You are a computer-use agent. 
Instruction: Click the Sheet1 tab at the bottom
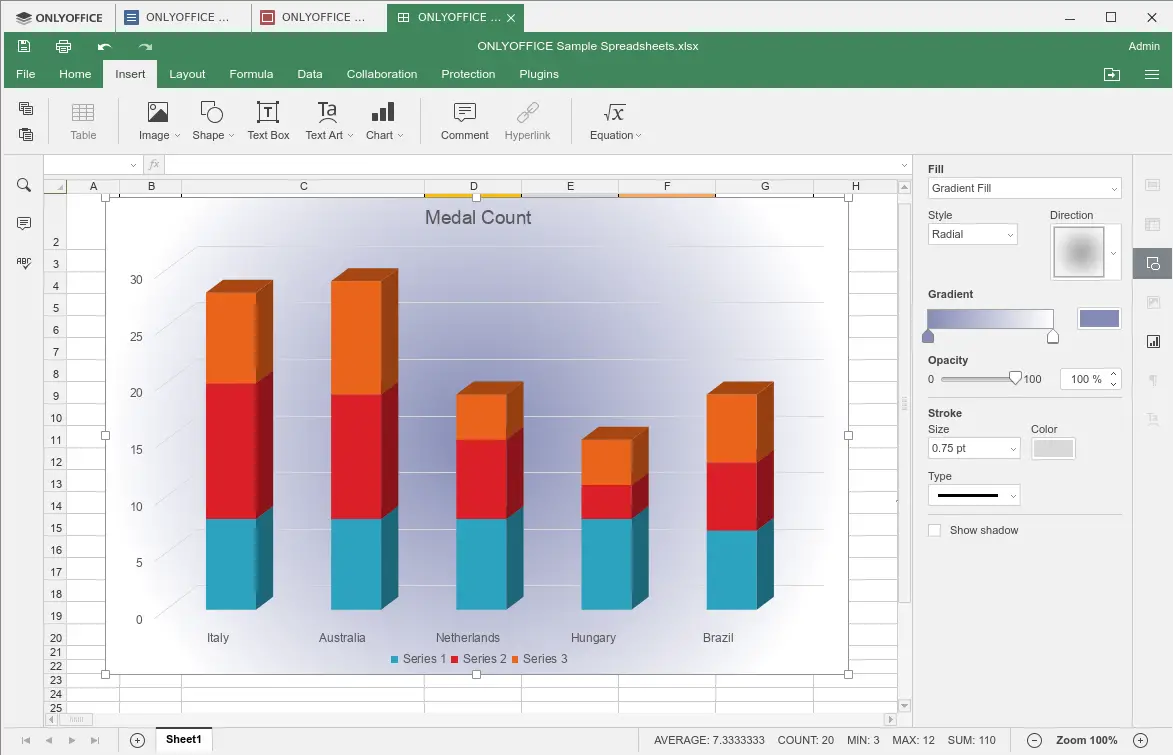tap(183, 739)
